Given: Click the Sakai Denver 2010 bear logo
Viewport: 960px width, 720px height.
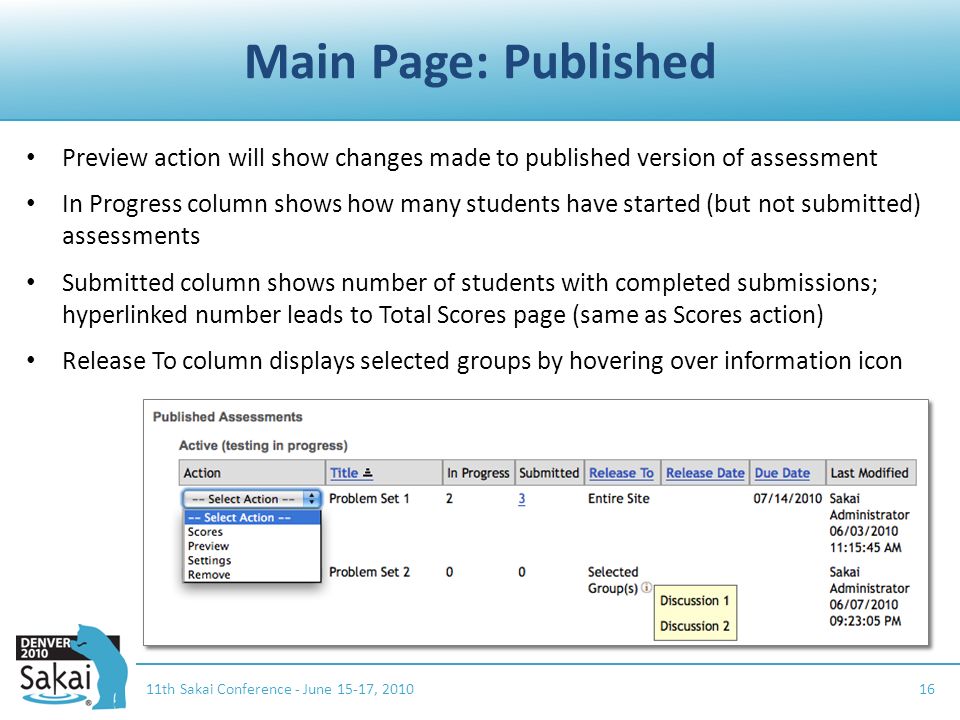Looking at the screenshot, I should click(x=70, y=669).
